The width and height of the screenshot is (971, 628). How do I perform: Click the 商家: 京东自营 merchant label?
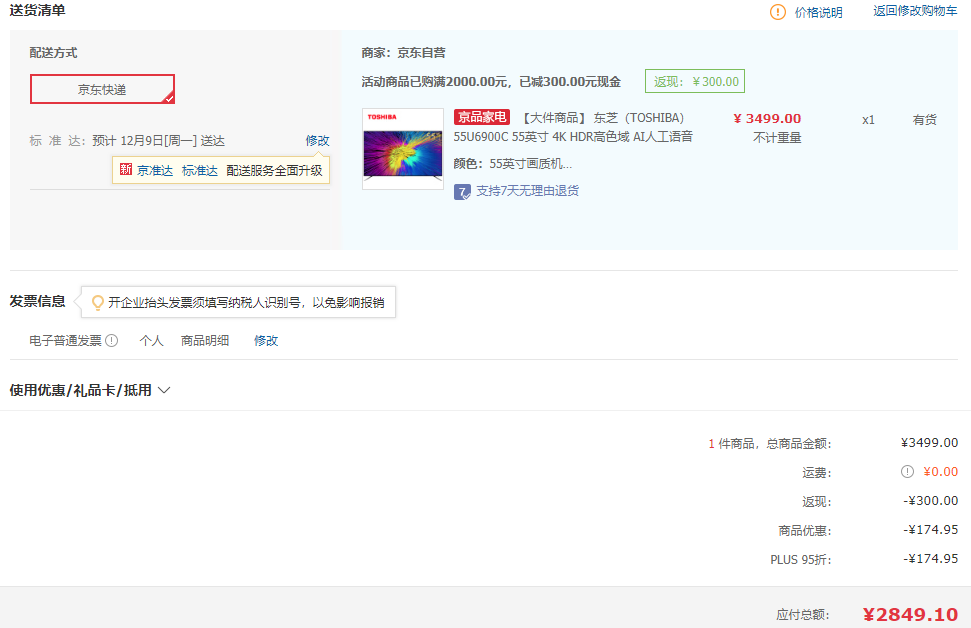point(403,53)
